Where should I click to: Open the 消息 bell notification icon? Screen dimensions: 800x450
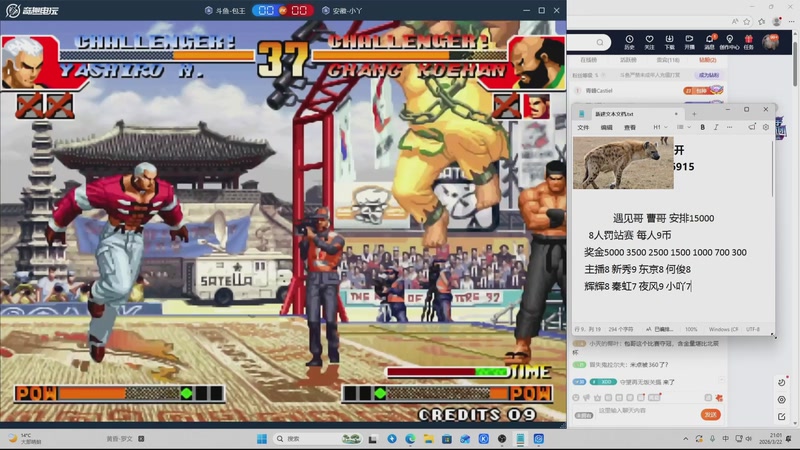pyautogui.click(x=709, y=42)
